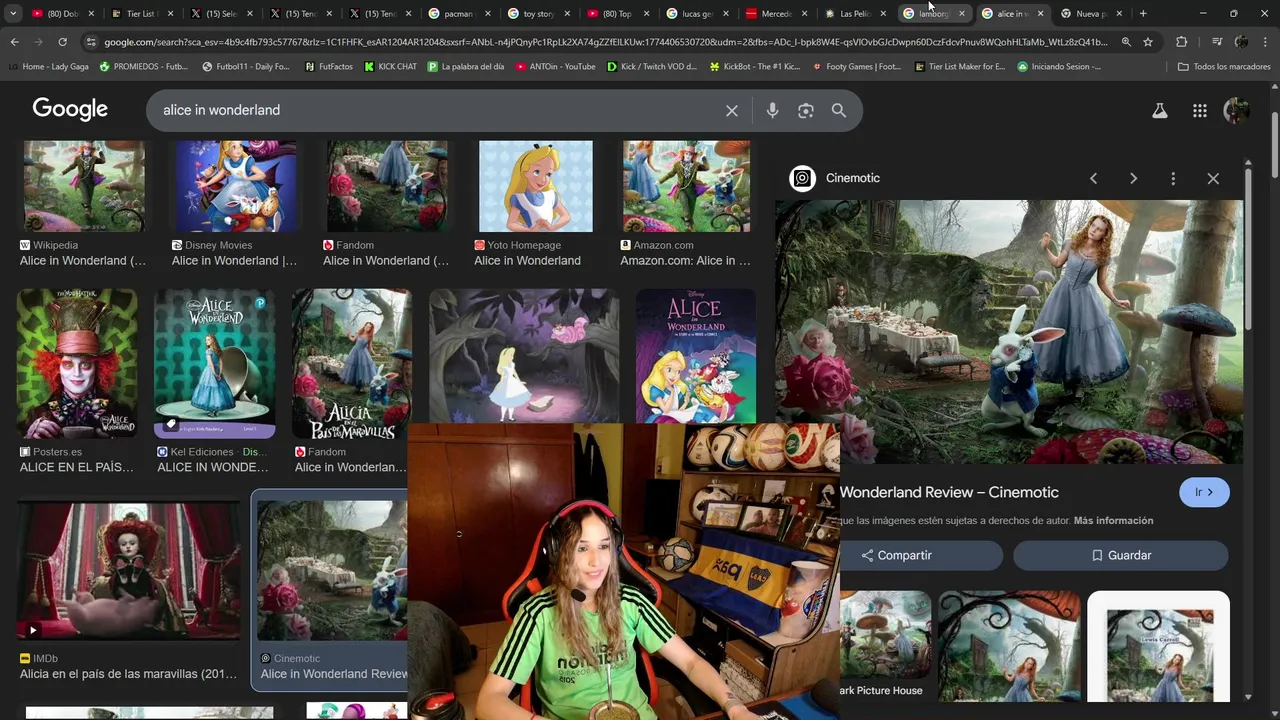This screenshot has height=720, width=1280.
Task: Open Todos los marcadores folder
Action: pos(1223,67)
